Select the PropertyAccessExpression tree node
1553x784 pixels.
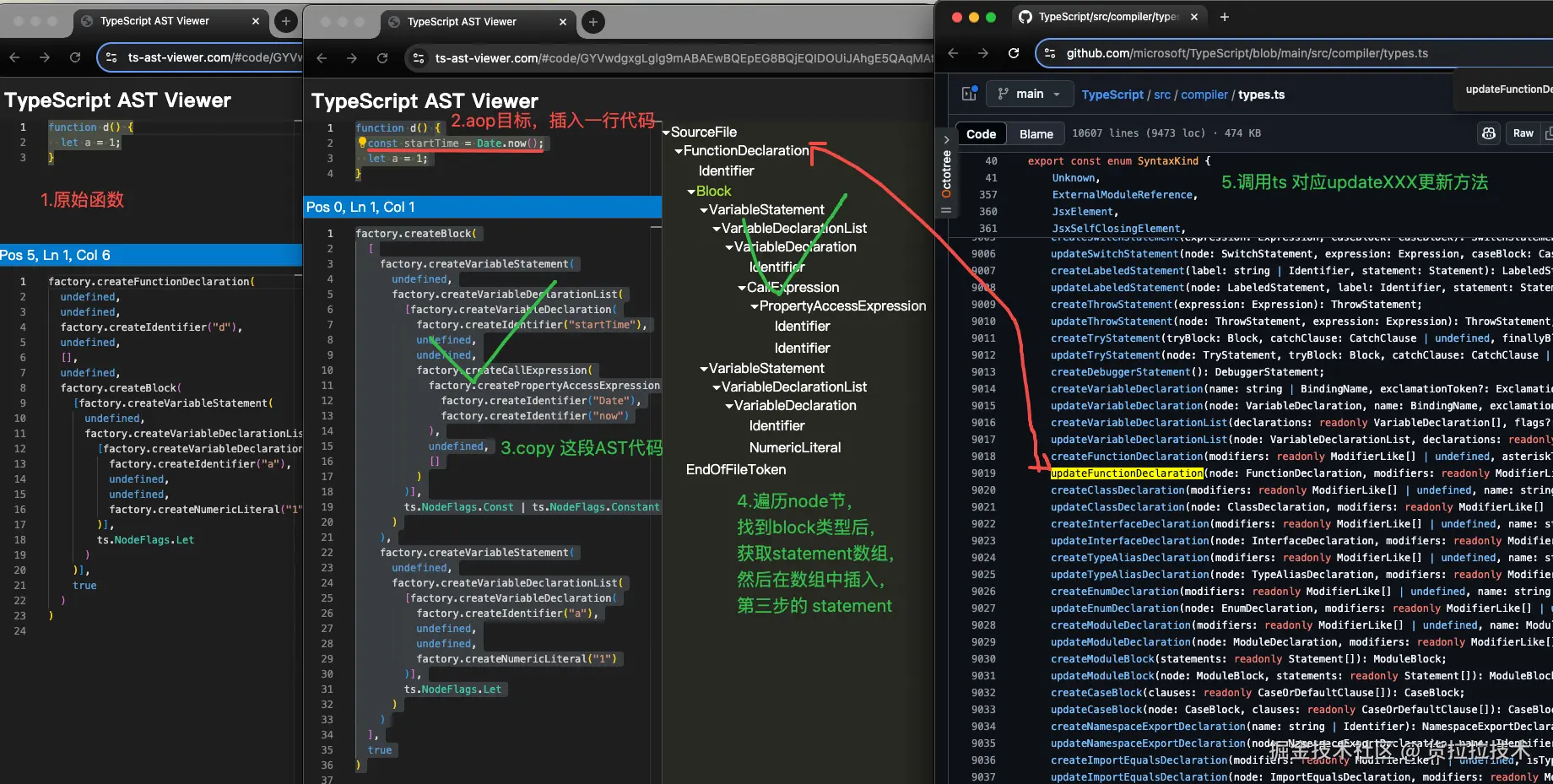tap(842, 306)
